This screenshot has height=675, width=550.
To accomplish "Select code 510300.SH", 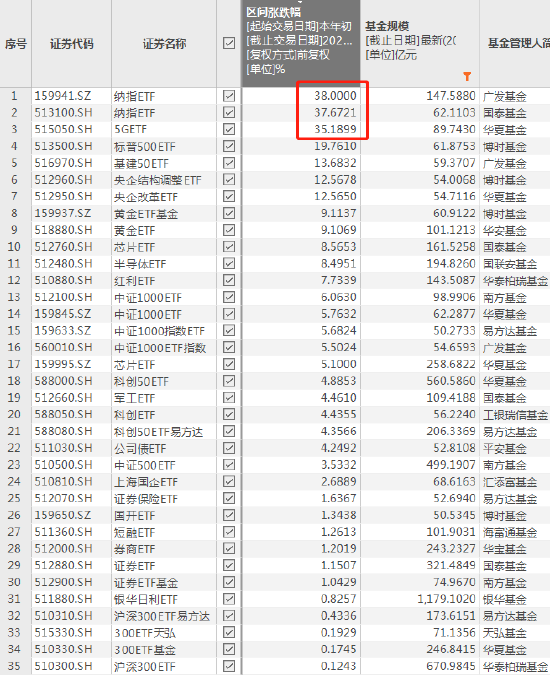I will [x=63, y=666].
